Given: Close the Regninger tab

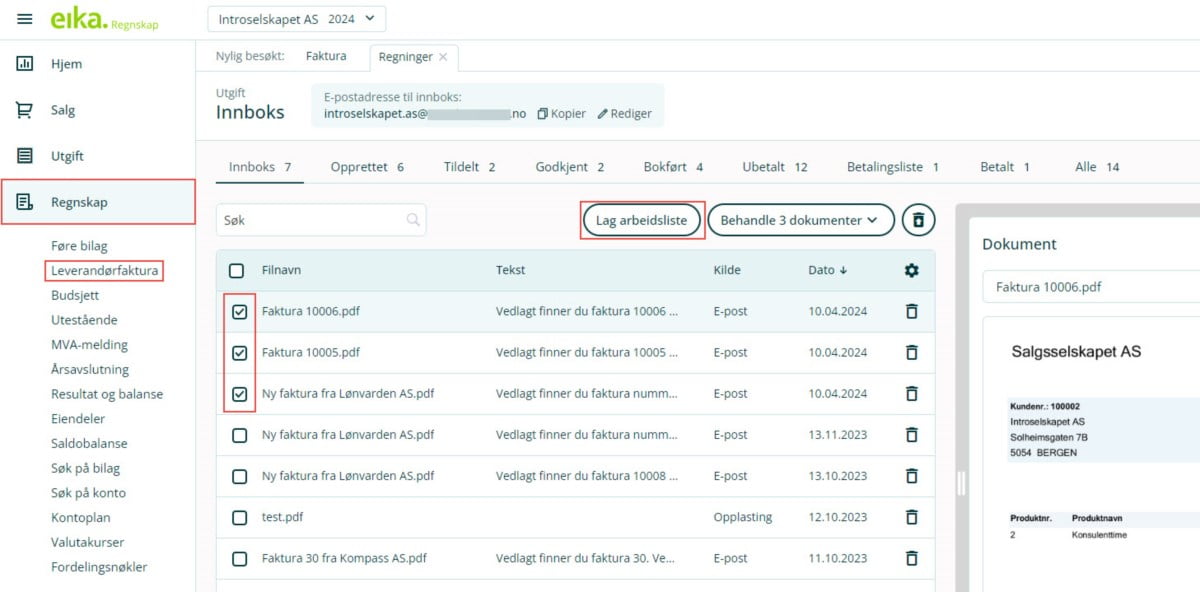Looking at the screenshot, I should tap(443, 57).
